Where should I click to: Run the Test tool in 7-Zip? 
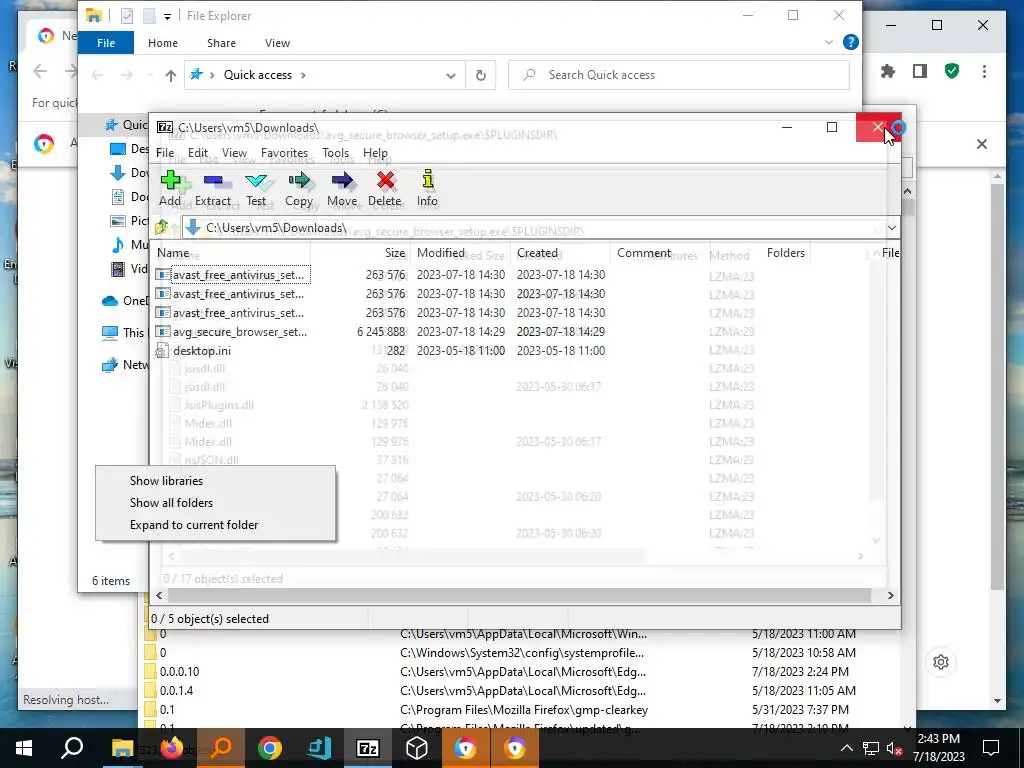tap(256, 189)
